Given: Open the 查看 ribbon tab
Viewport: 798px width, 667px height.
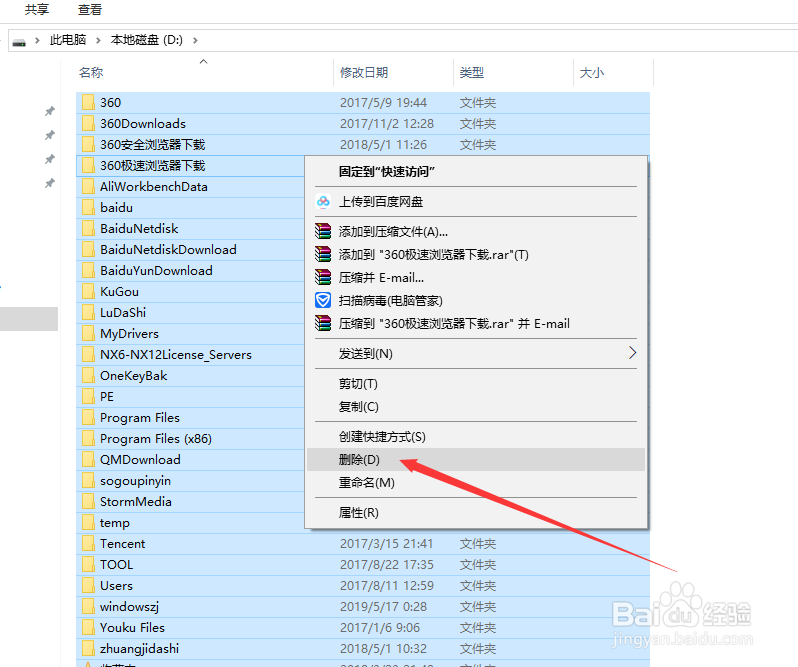Looking at the screenshot, I should point(90,10).
